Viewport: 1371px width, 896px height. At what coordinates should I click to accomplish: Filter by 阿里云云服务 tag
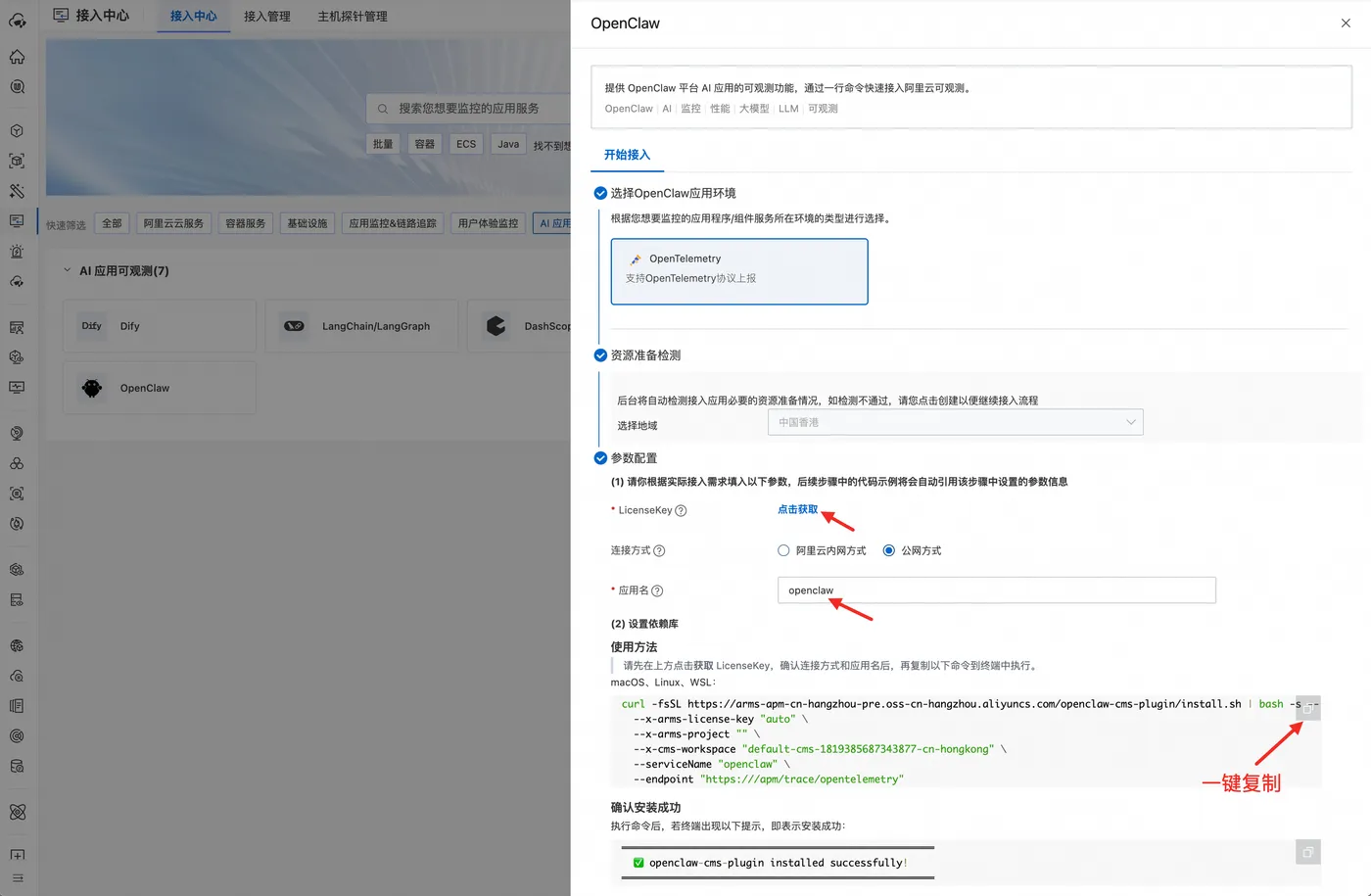tap(173, 223)
